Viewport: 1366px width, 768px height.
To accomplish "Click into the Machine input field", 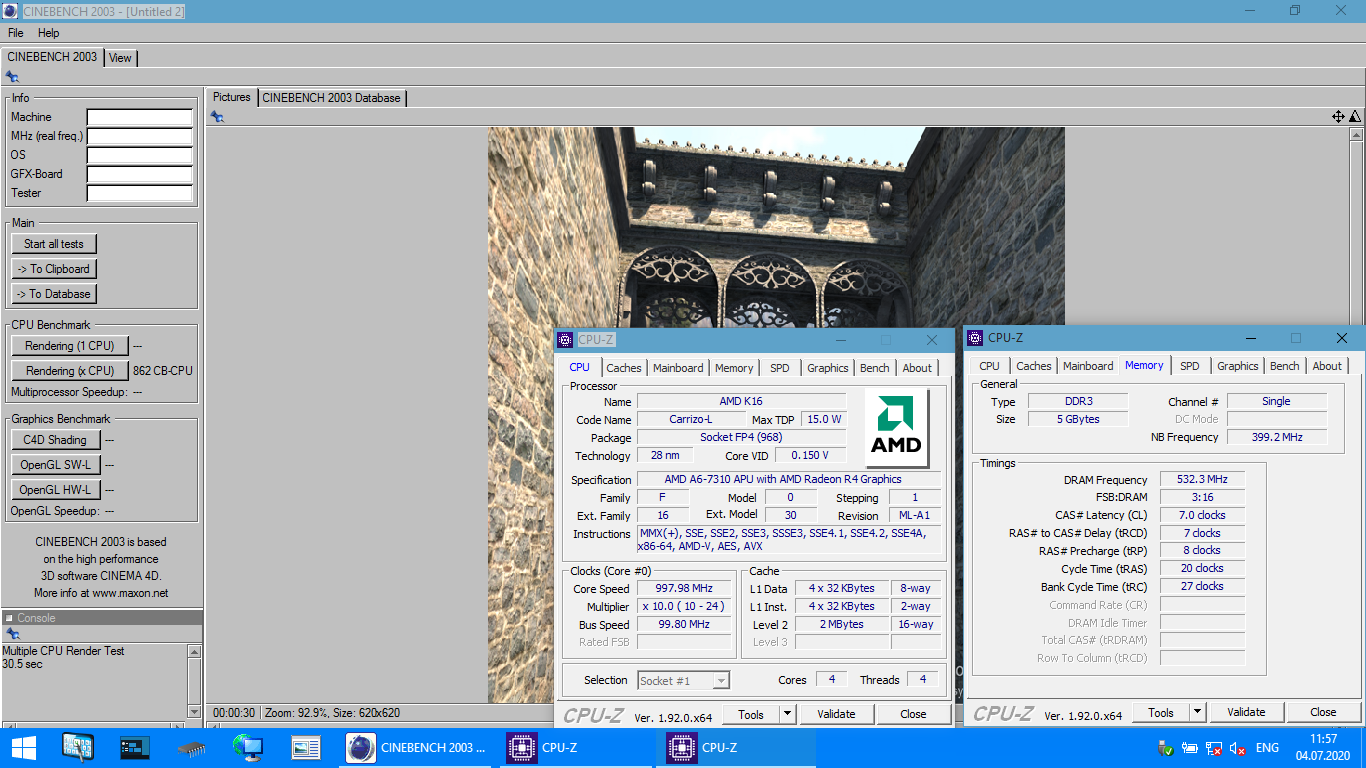I will (139, 118).
